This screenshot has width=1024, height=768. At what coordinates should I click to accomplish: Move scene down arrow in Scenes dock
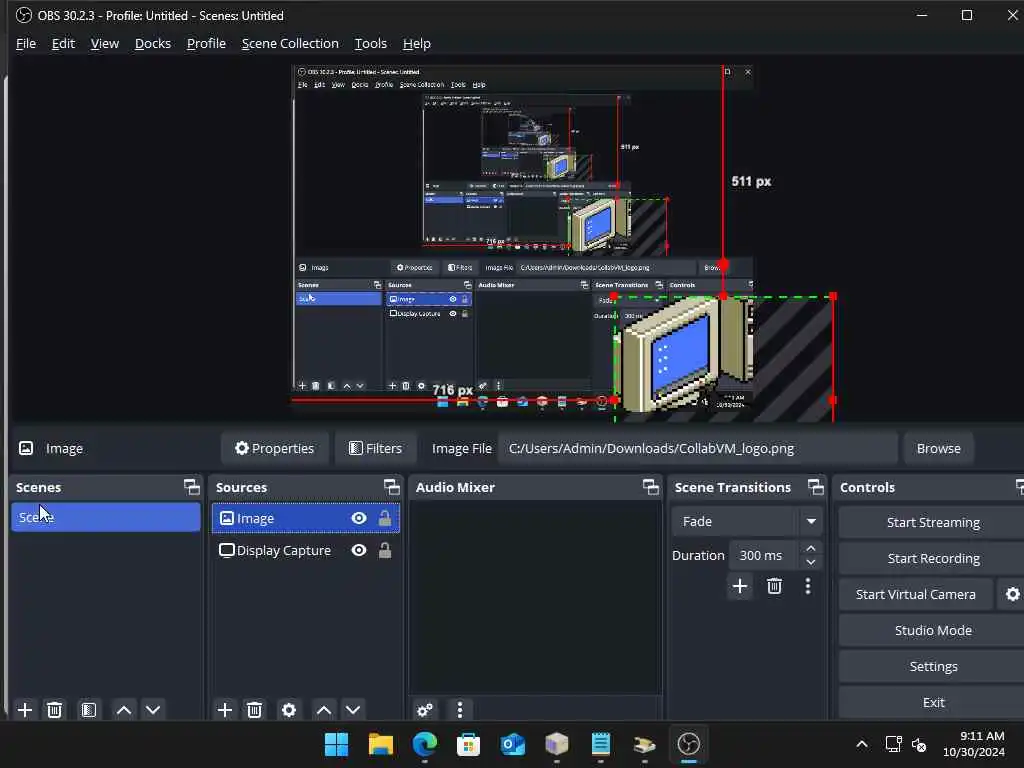153,710
